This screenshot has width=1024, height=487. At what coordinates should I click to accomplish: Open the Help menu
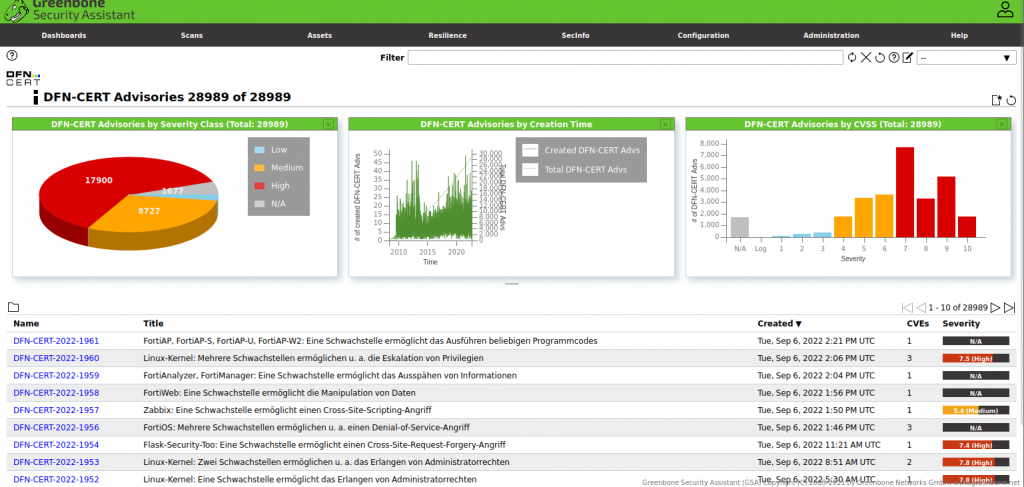959,35
